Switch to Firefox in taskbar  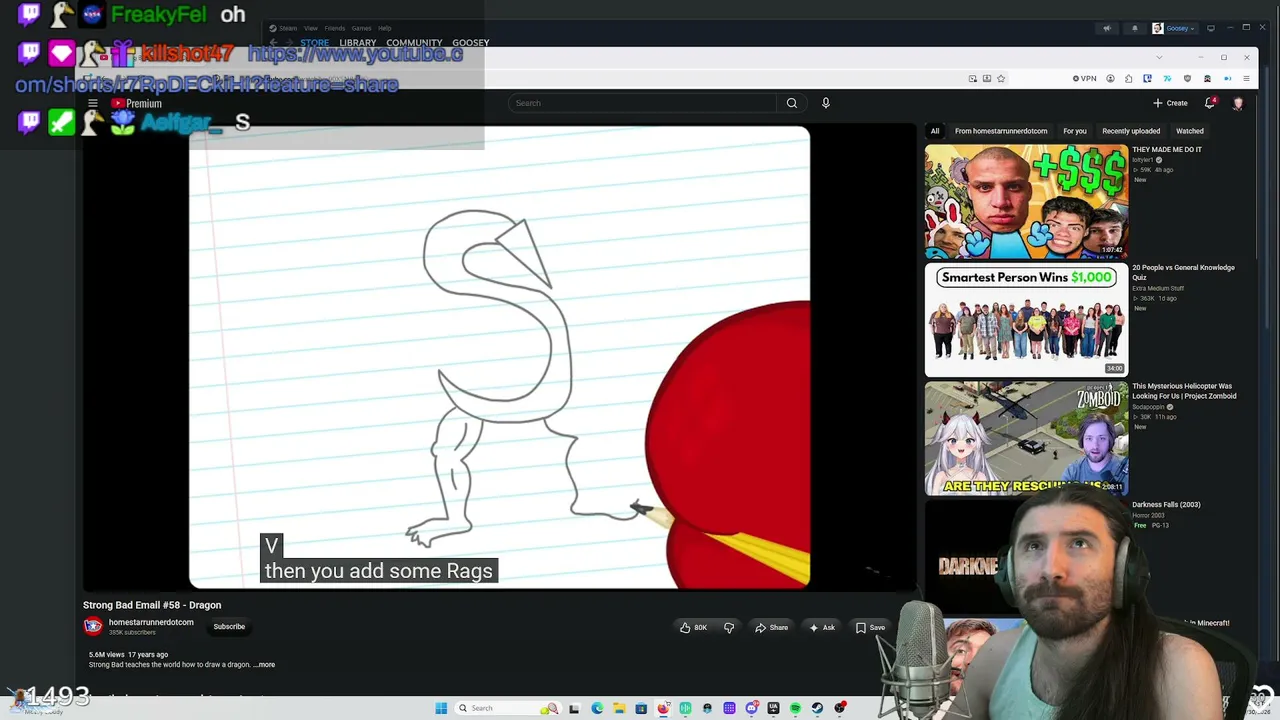[x=663, y=708]
